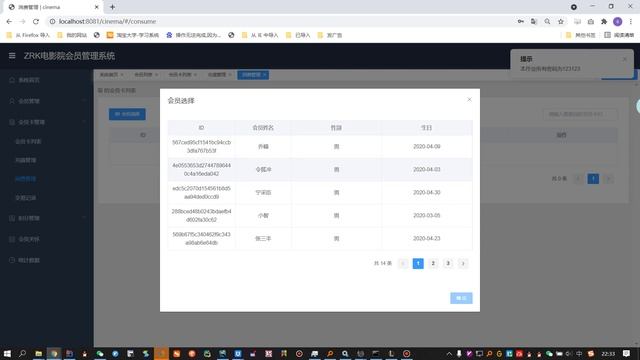Open the purple Chrome profile avatar
The height and width of the screenshot is (360, 640).
(x=618, y=22)
